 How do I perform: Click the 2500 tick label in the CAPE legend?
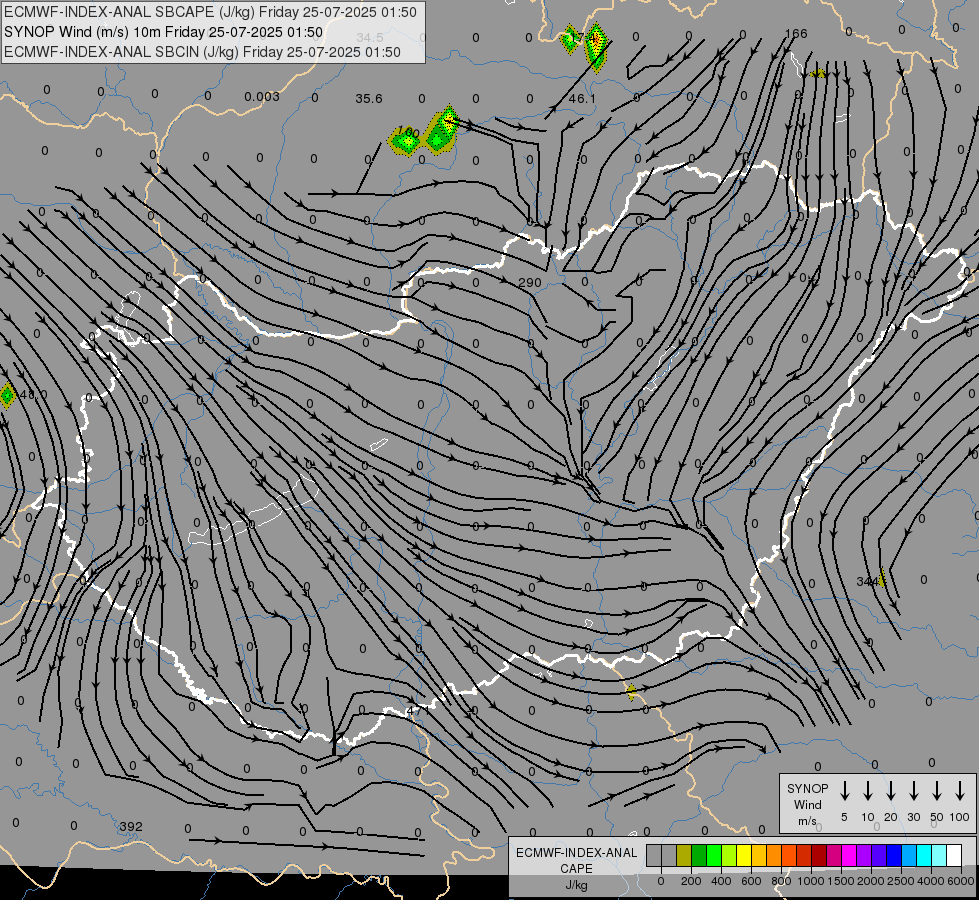pyautogui.click(x=901, y=881)
